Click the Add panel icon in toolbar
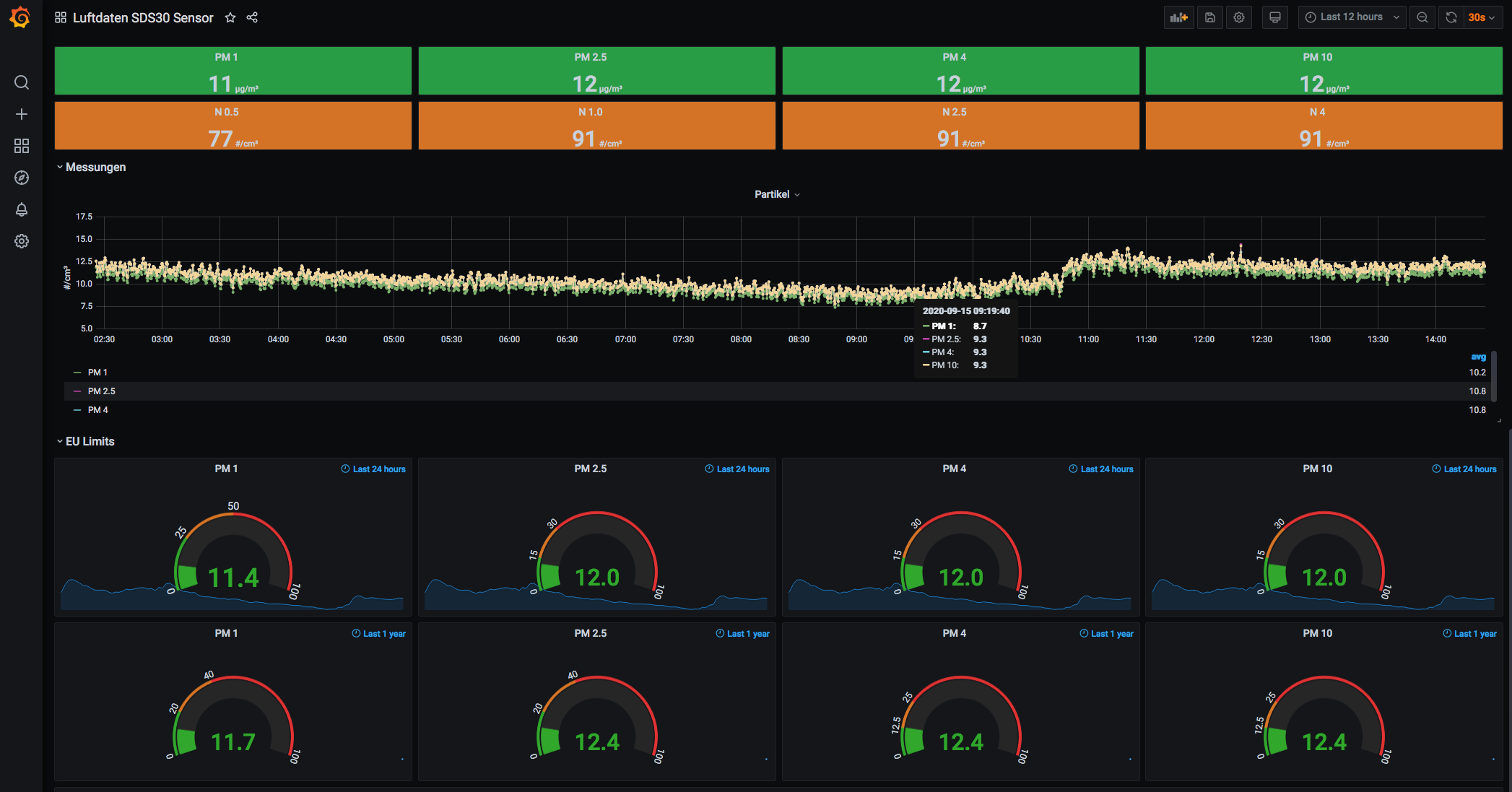This screenshot has width=1512, height=792. coord(1178,17)
